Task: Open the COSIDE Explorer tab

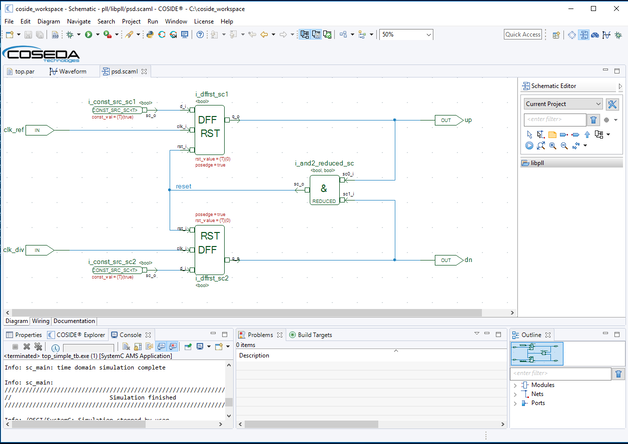Action: tap(76, 335)
